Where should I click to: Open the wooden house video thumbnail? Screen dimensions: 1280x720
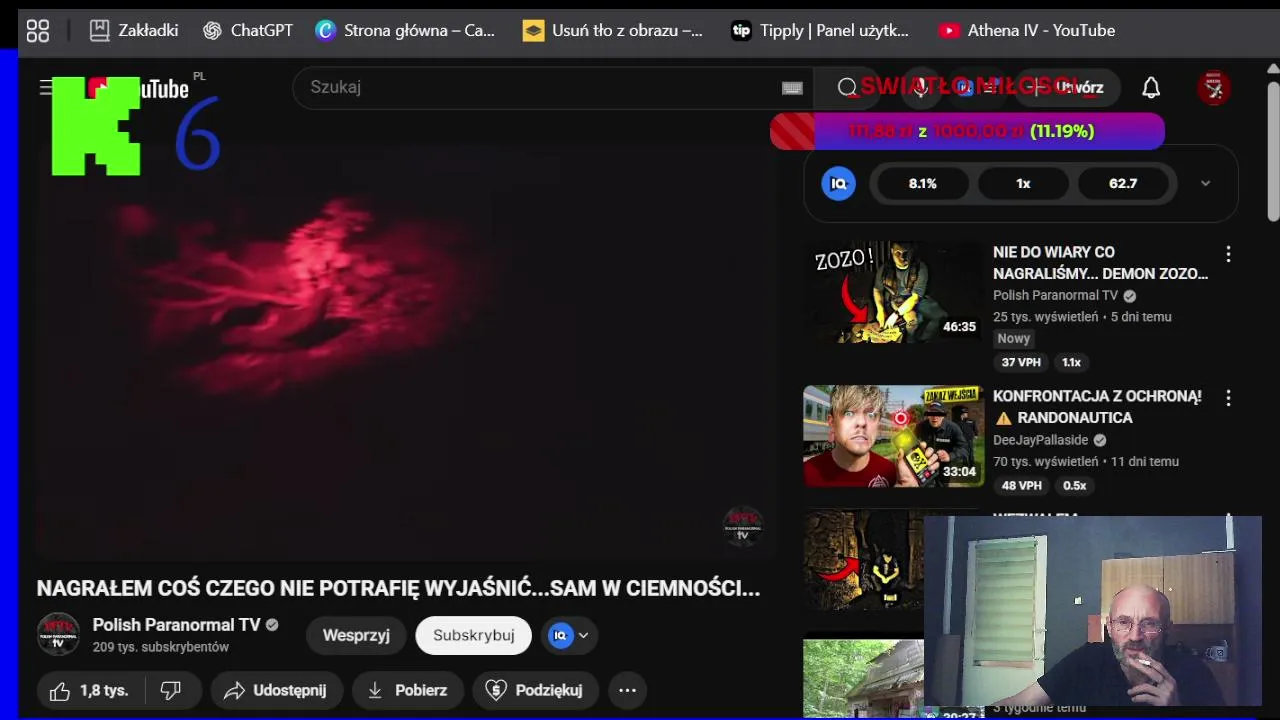click(x=864, y=679)
